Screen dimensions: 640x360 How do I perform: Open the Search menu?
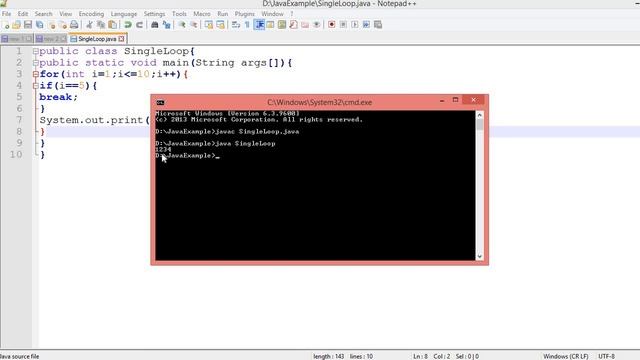click(x=43, y=14)
